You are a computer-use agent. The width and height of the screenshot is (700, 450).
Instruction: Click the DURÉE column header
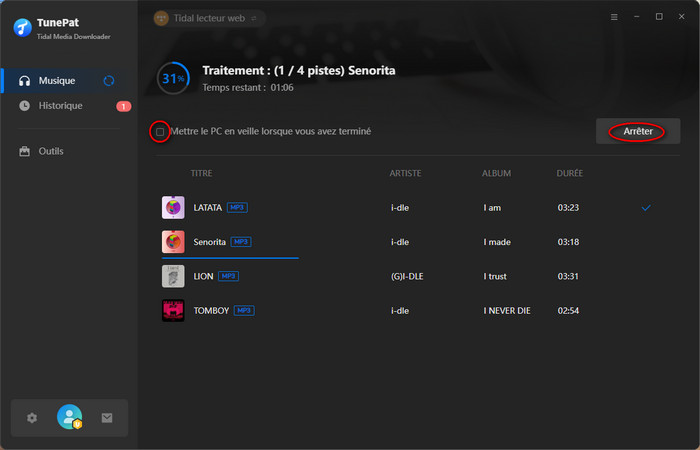tap(570, 173)
